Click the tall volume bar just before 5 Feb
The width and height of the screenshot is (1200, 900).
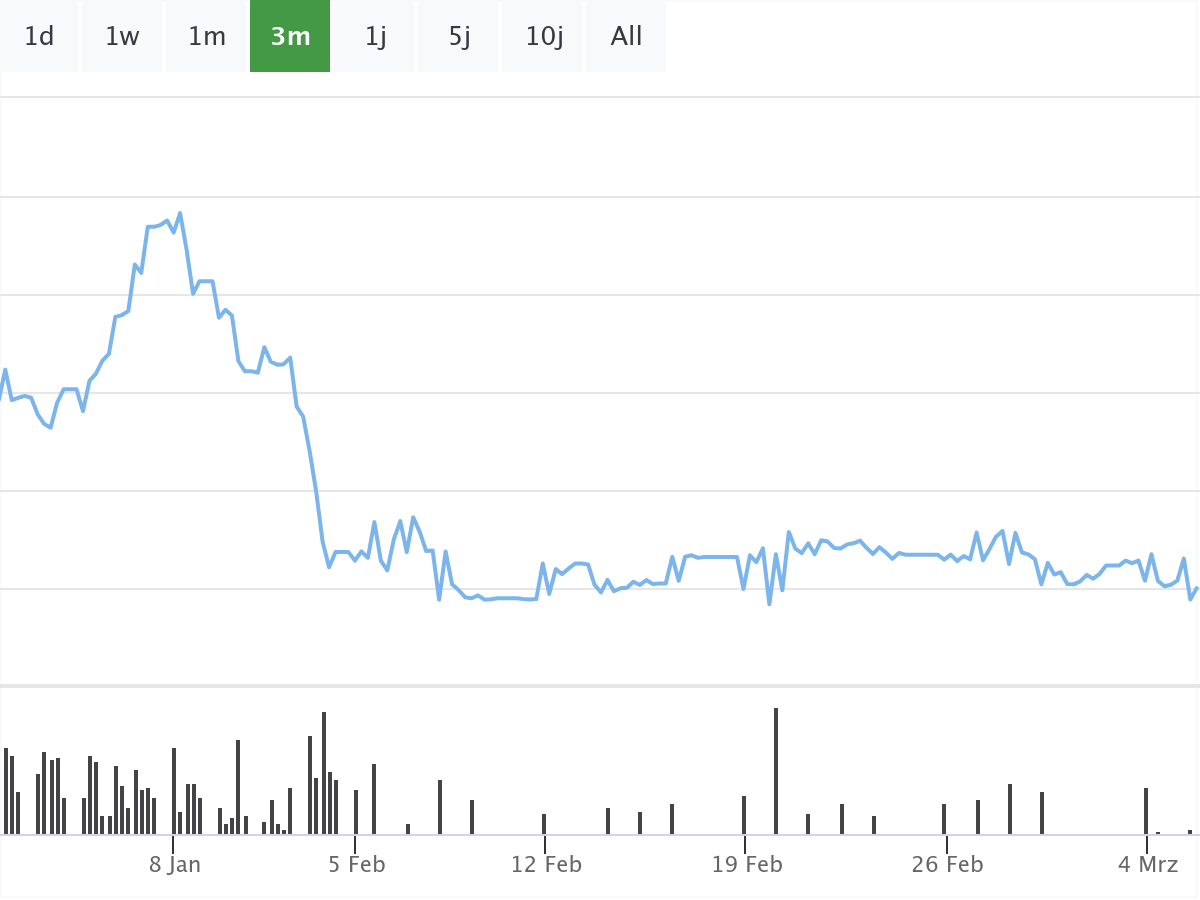[x=324, y=772]
